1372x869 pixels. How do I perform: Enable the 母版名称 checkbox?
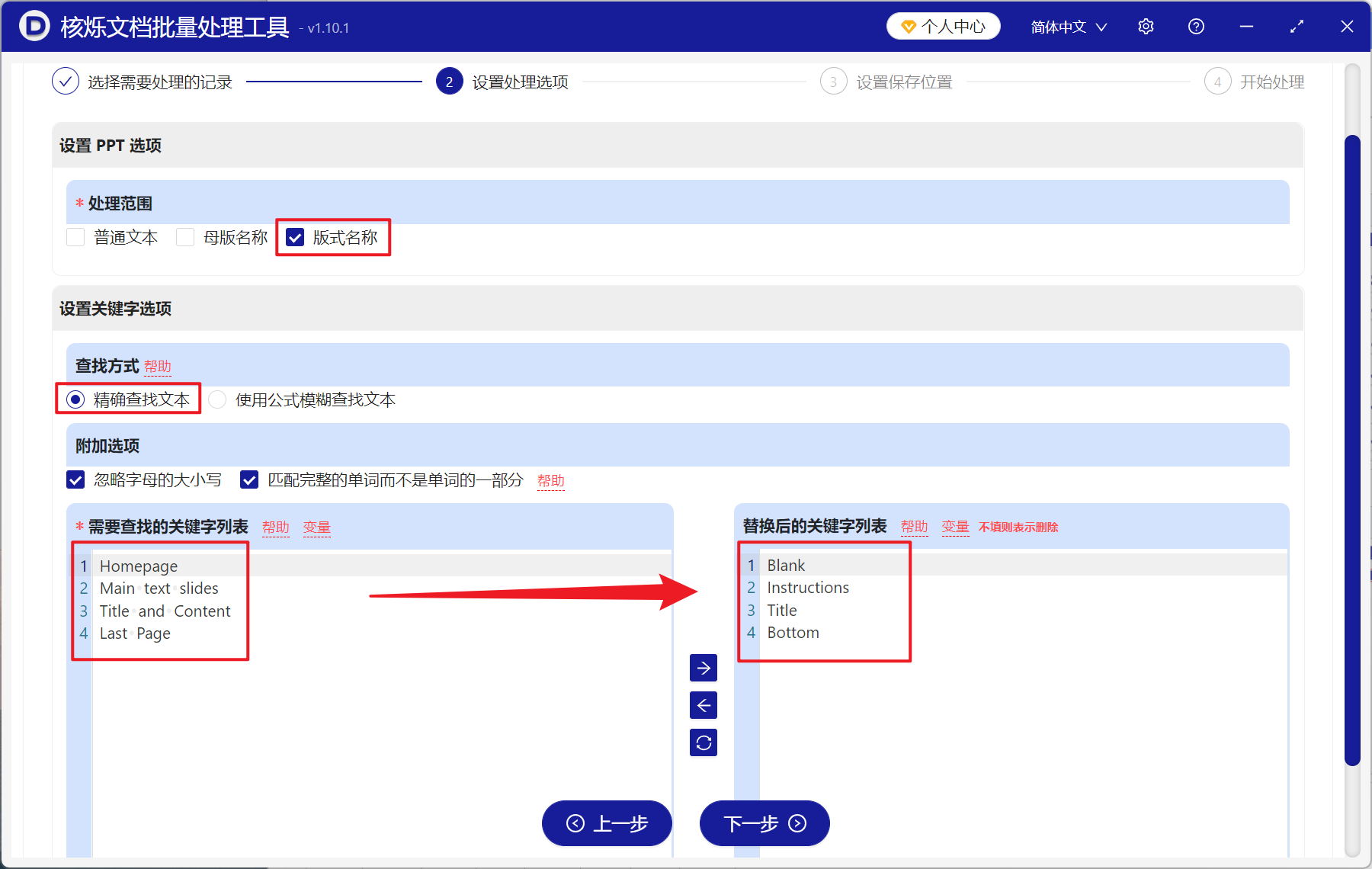pos(185,237)
